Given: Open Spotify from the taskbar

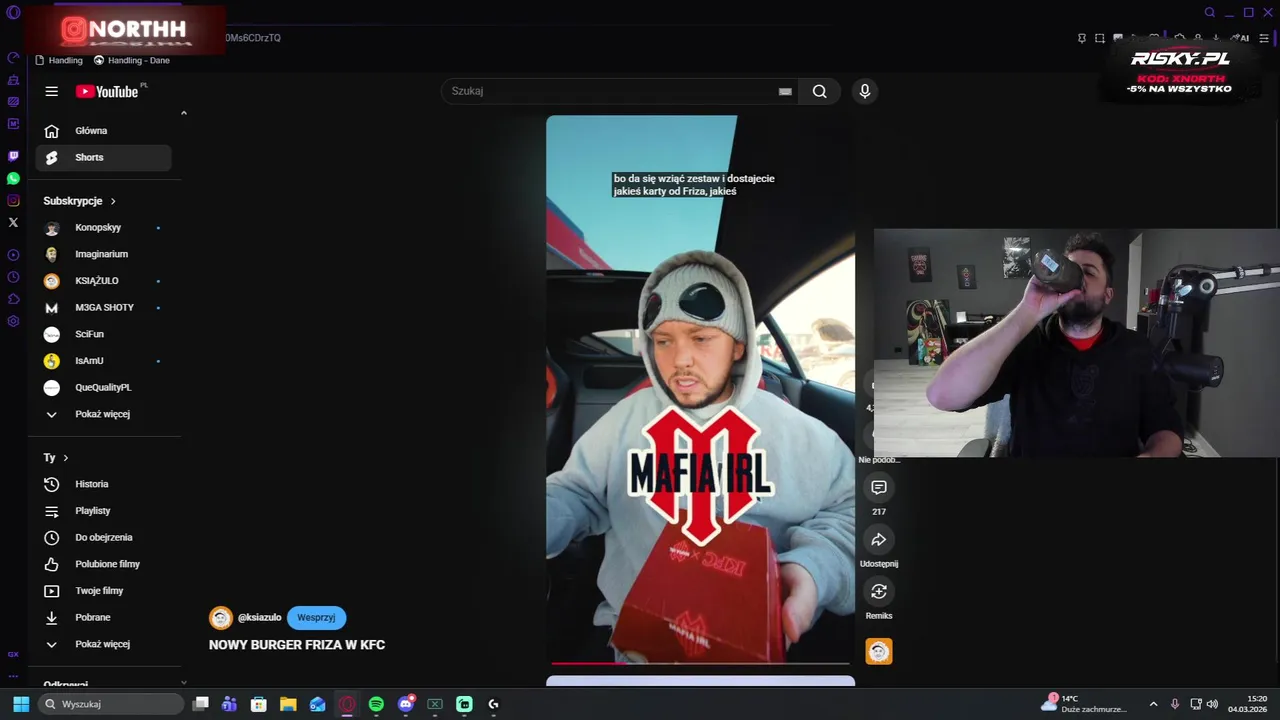Looking at the screenshot, I should (376, 704).
